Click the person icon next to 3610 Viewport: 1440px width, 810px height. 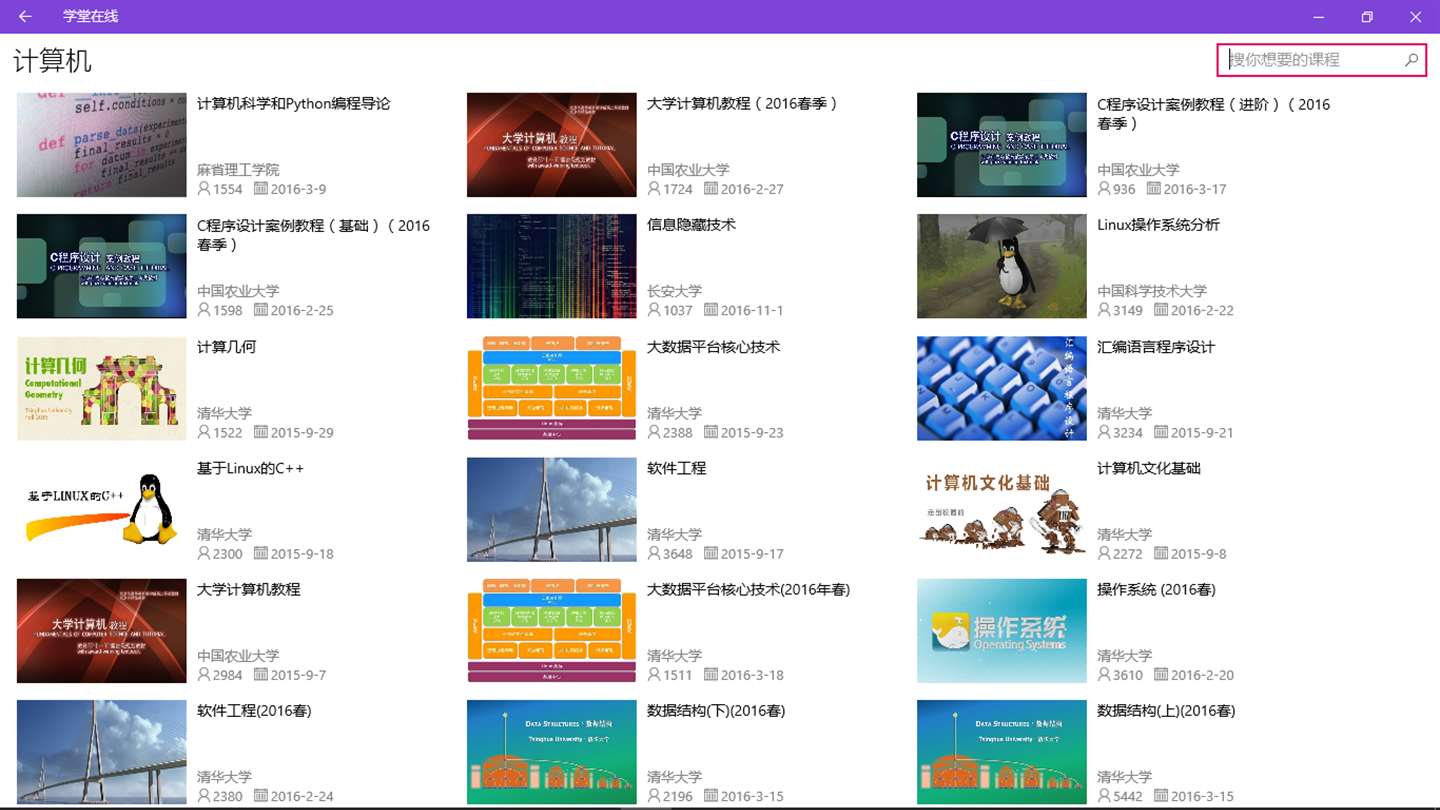1104,675
